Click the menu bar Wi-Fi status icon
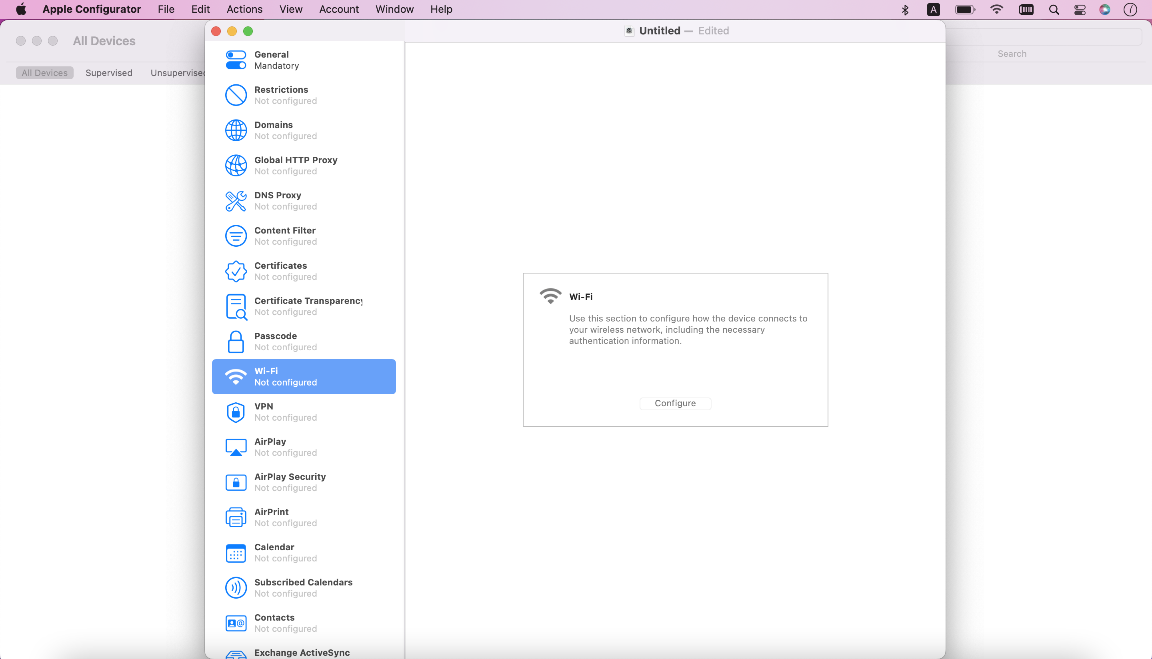Image resolution: width=1152 pixels, height=659 pixels. point(996,10)
